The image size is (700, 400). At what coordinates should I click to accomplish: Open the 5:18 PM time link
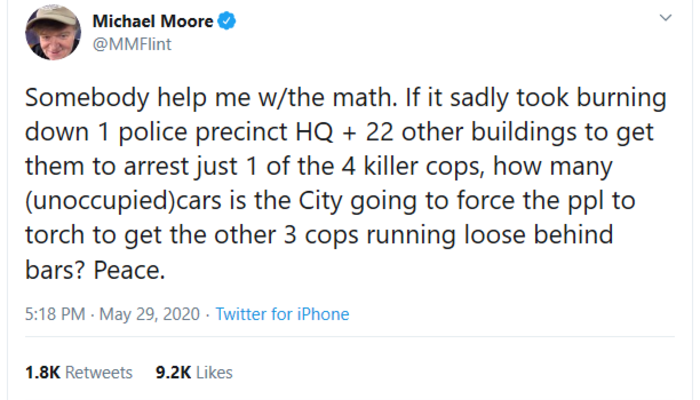52,314
